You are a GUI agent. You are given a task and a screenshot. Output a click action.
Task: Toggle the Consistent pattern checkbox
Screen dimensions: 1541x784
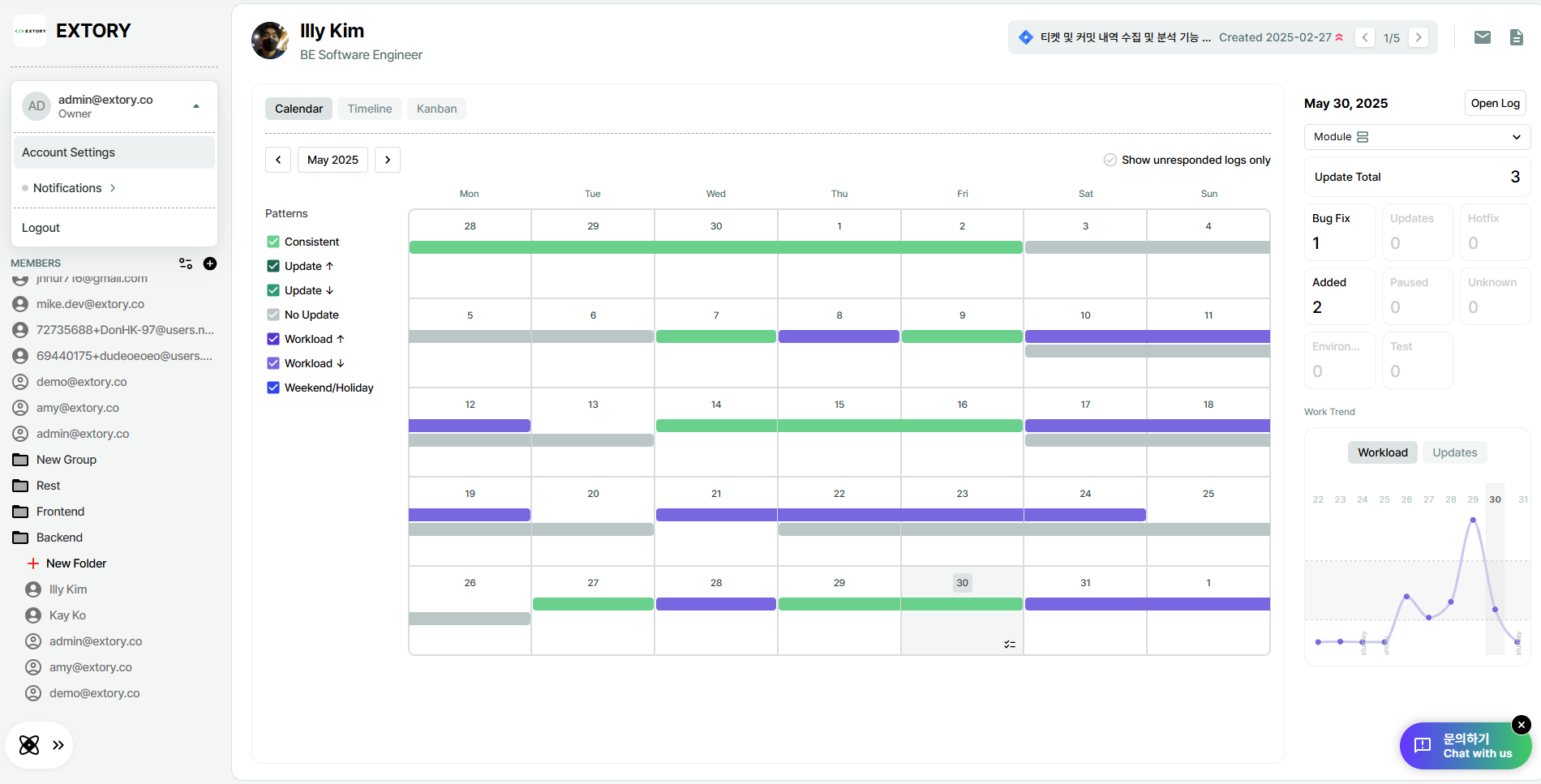point(273,242)
